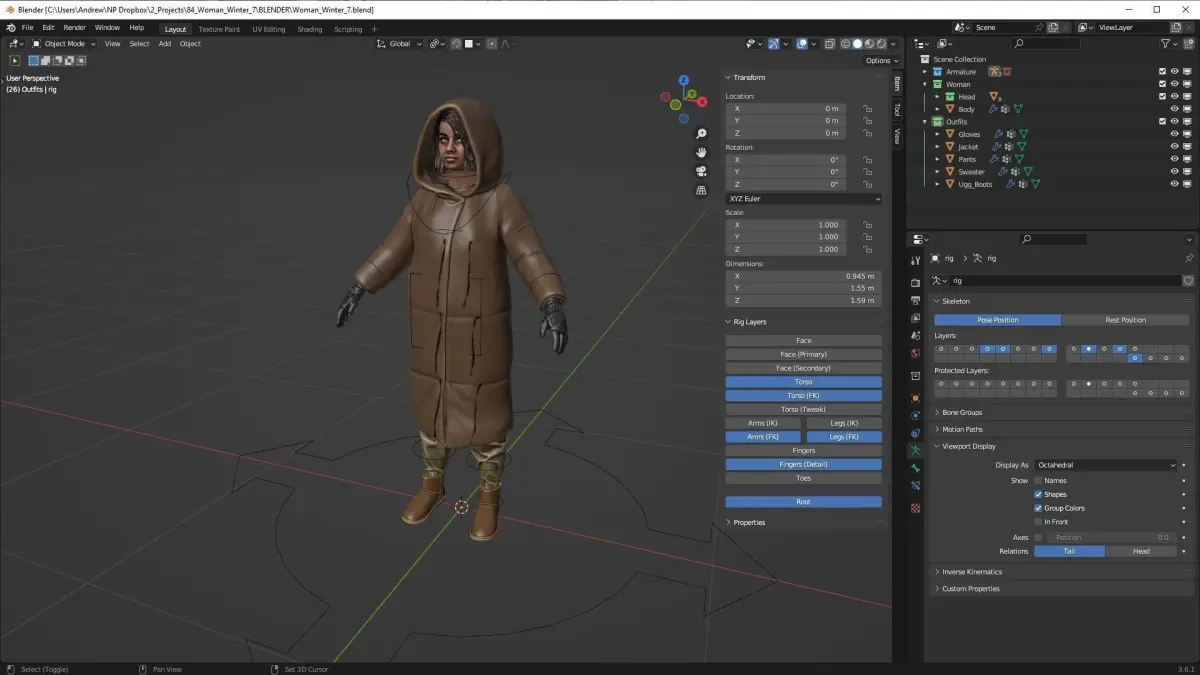1200x675 pixels.
Task: Switch to the Texture Paint workspace tab
Action: (219, 29)
